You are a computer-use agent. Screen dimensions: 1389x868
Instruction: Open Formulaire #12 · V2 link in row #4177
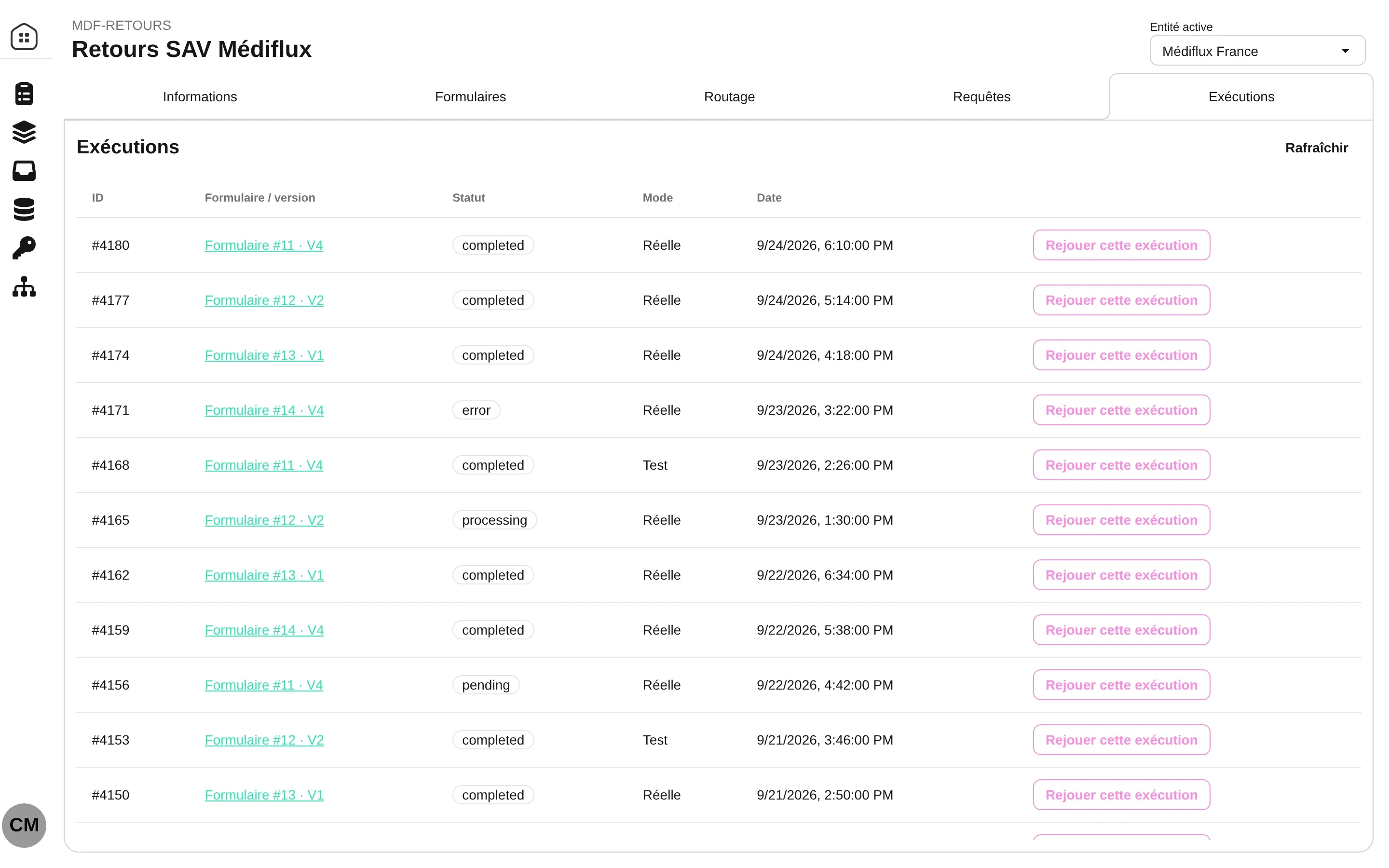point(264,300)
